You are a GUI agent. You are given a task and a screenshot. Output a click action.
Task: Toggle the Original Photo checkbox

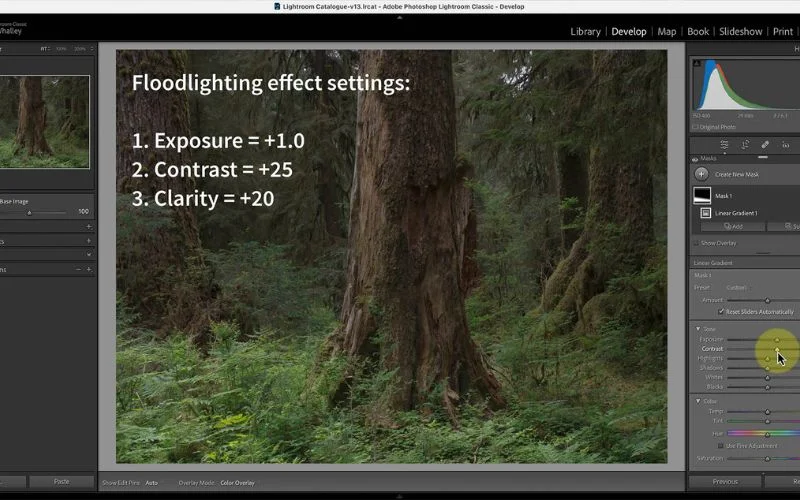[697, 127]
